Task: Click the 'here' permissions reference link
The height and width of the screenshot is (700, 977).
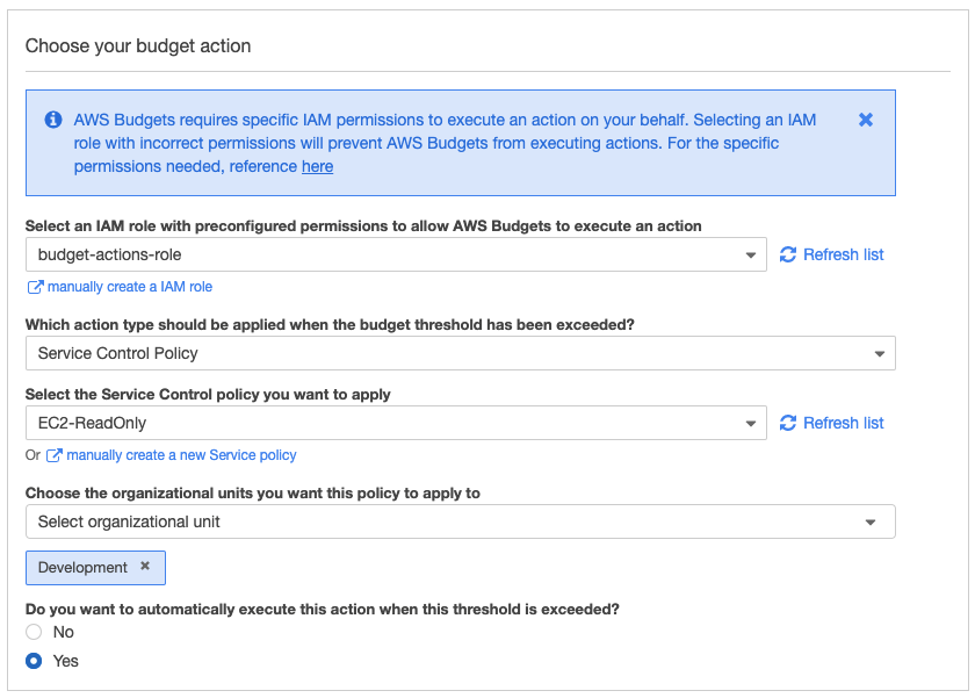Action: pyautogui.click(x=317, y=166)
